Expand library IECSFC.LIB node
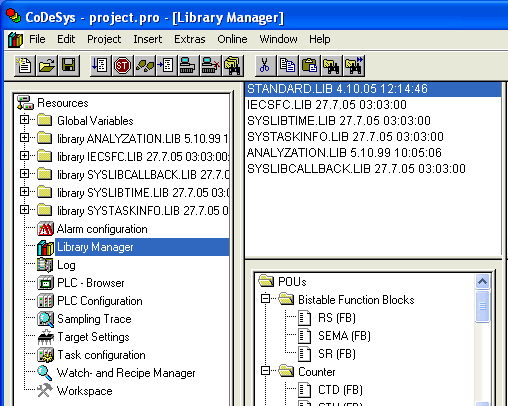 point(24,156)
